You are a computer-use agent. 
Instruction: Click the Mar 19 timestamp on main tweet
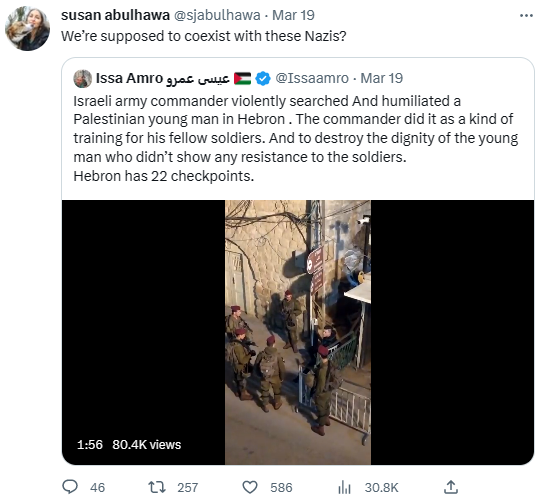coord(293,15)
